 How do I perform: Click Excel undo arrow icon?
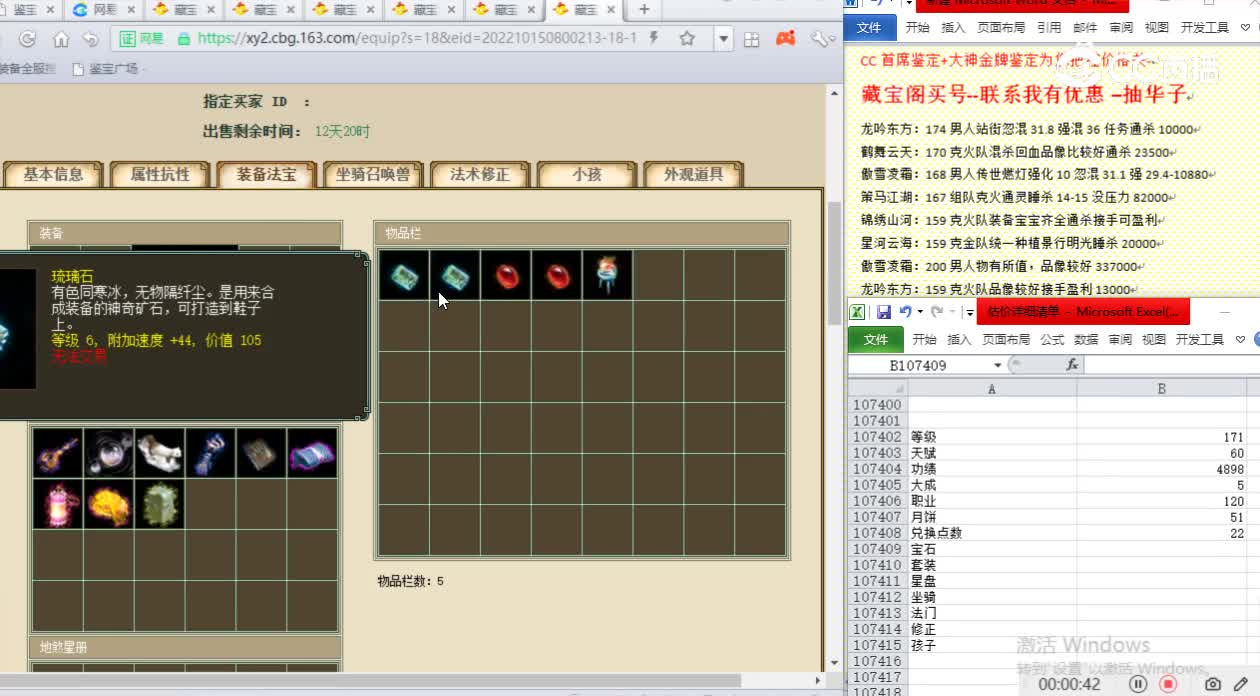[905, 312]
